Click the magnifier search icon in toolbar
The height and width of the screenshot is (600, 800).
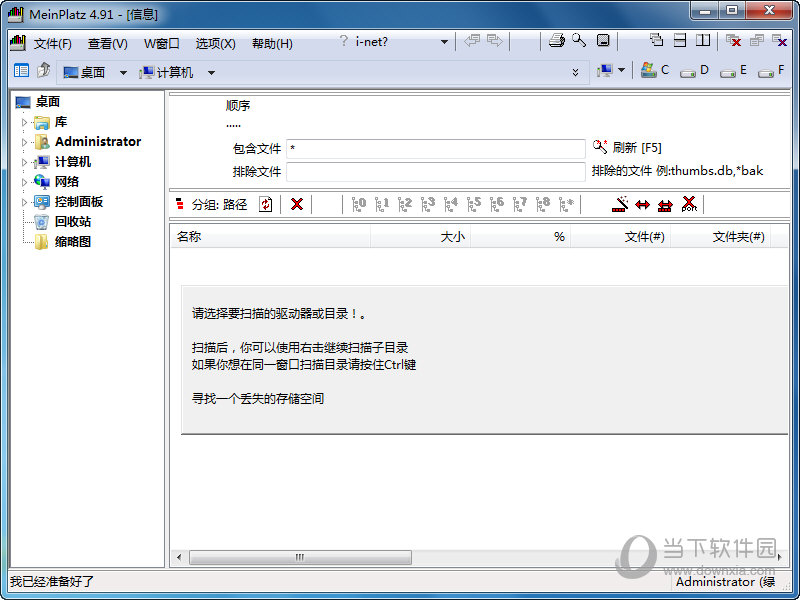pos(579,40)
